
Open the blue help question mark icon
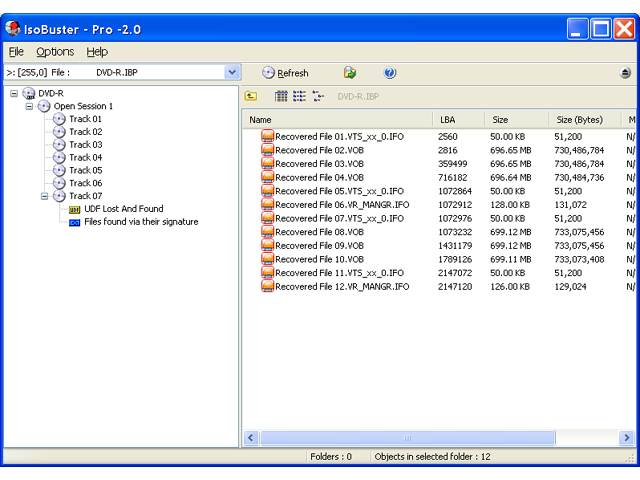point(389,73)
